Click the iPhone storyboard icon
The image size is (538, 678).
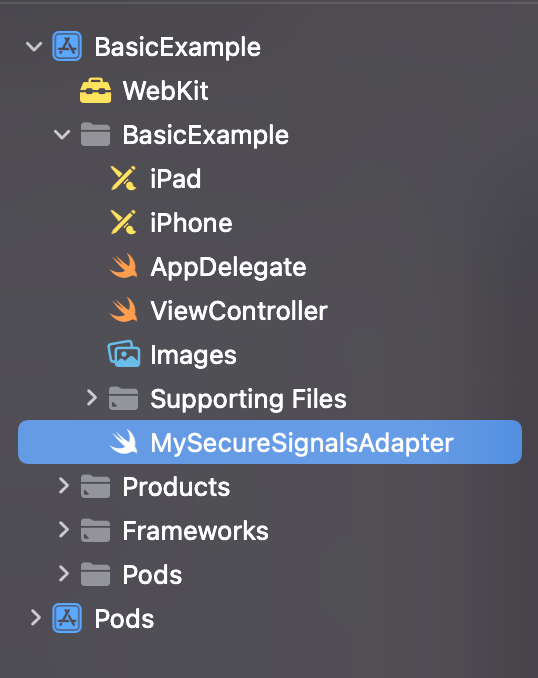coord(123,222)
